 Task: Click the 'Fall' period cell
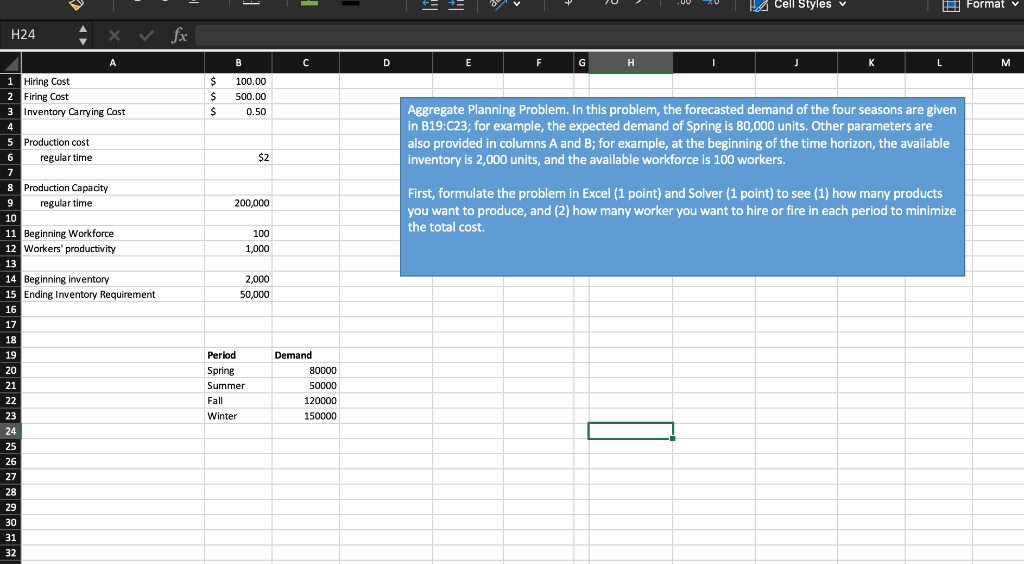tap(238, 401)
